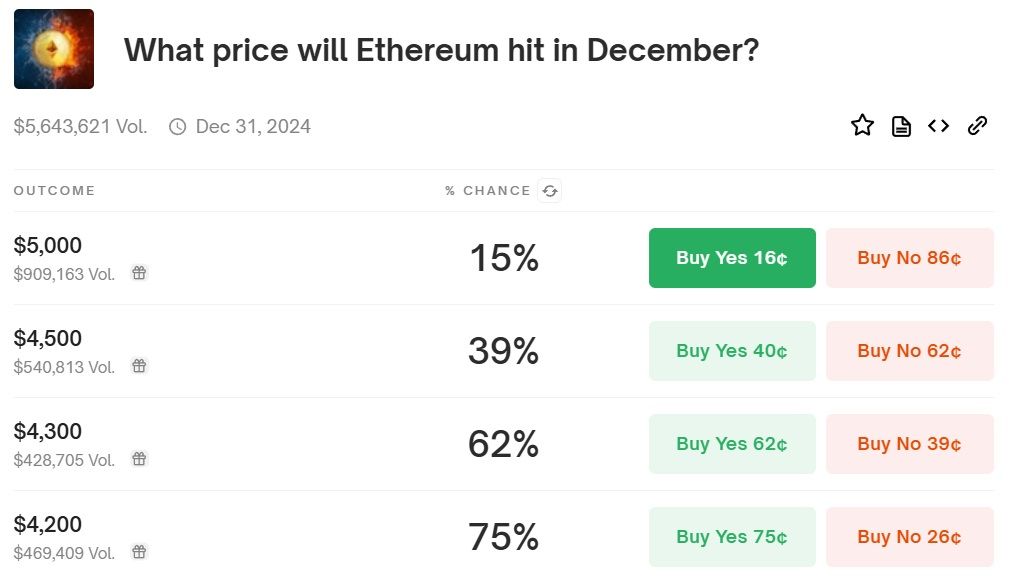Click Buy No 26¢ for $4,200
This screenshot has height=583, width=1009.
coord(909,537)
